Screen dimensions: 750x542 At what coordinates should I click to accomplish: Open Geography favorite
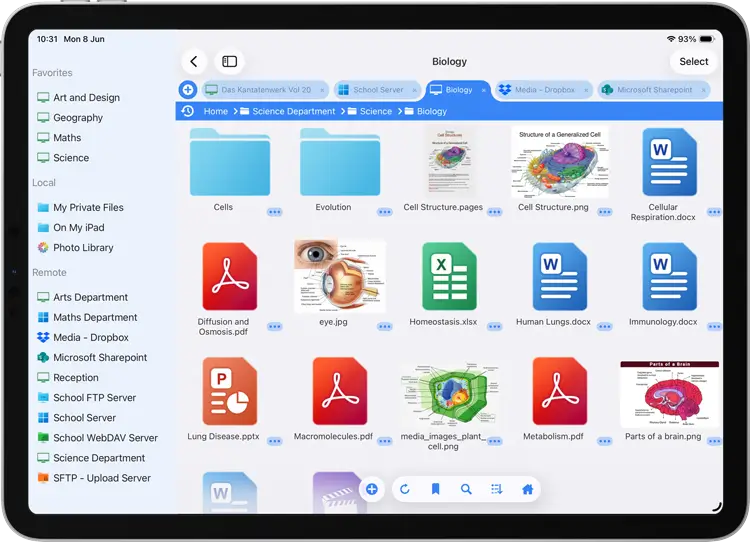click(70, 118)
